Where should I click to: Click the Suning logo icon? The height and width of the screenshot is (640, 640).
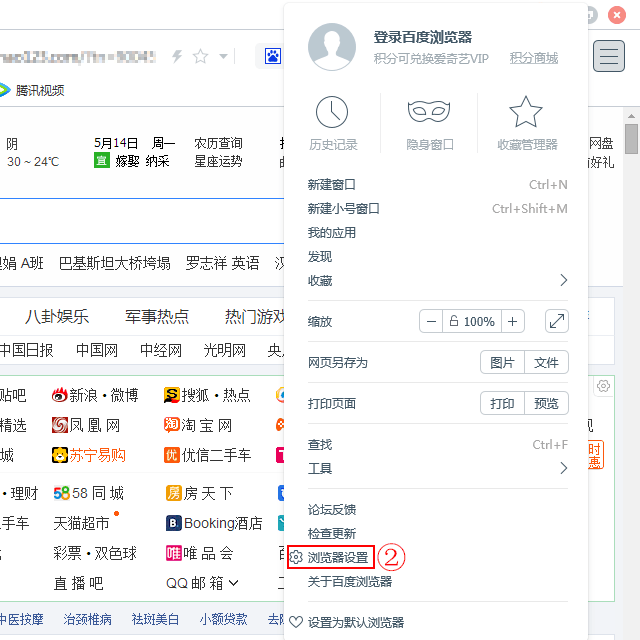pyautogui.click(x=60, y=455)
